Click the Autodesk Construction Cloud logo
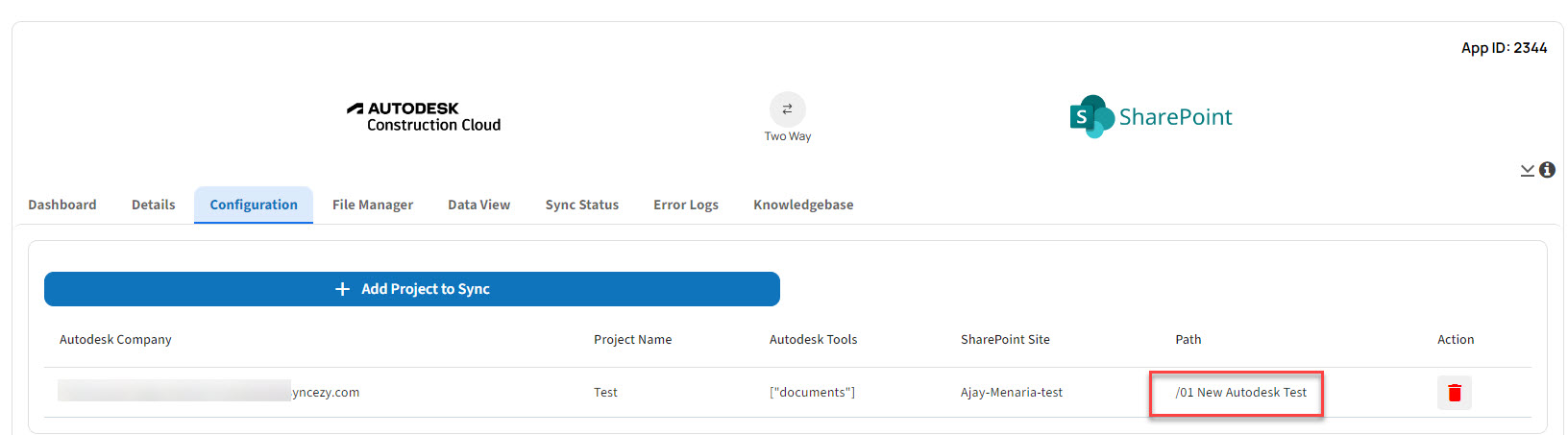 (424, 117)
